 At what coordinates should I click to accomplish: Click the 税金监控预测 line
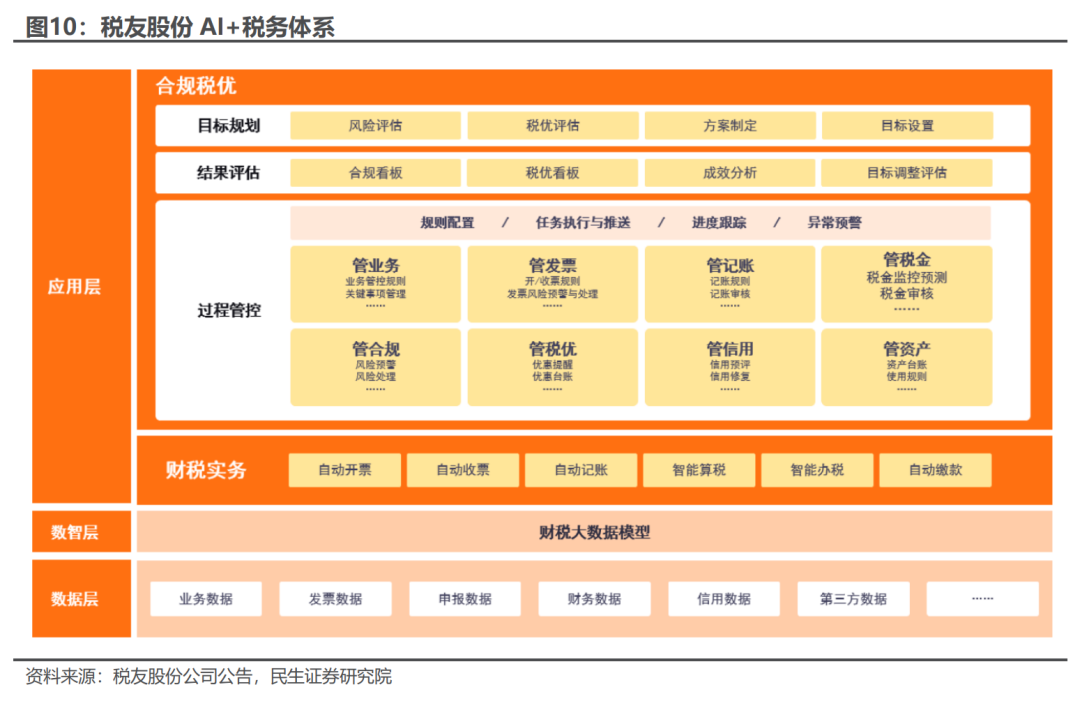coord(907,278)
